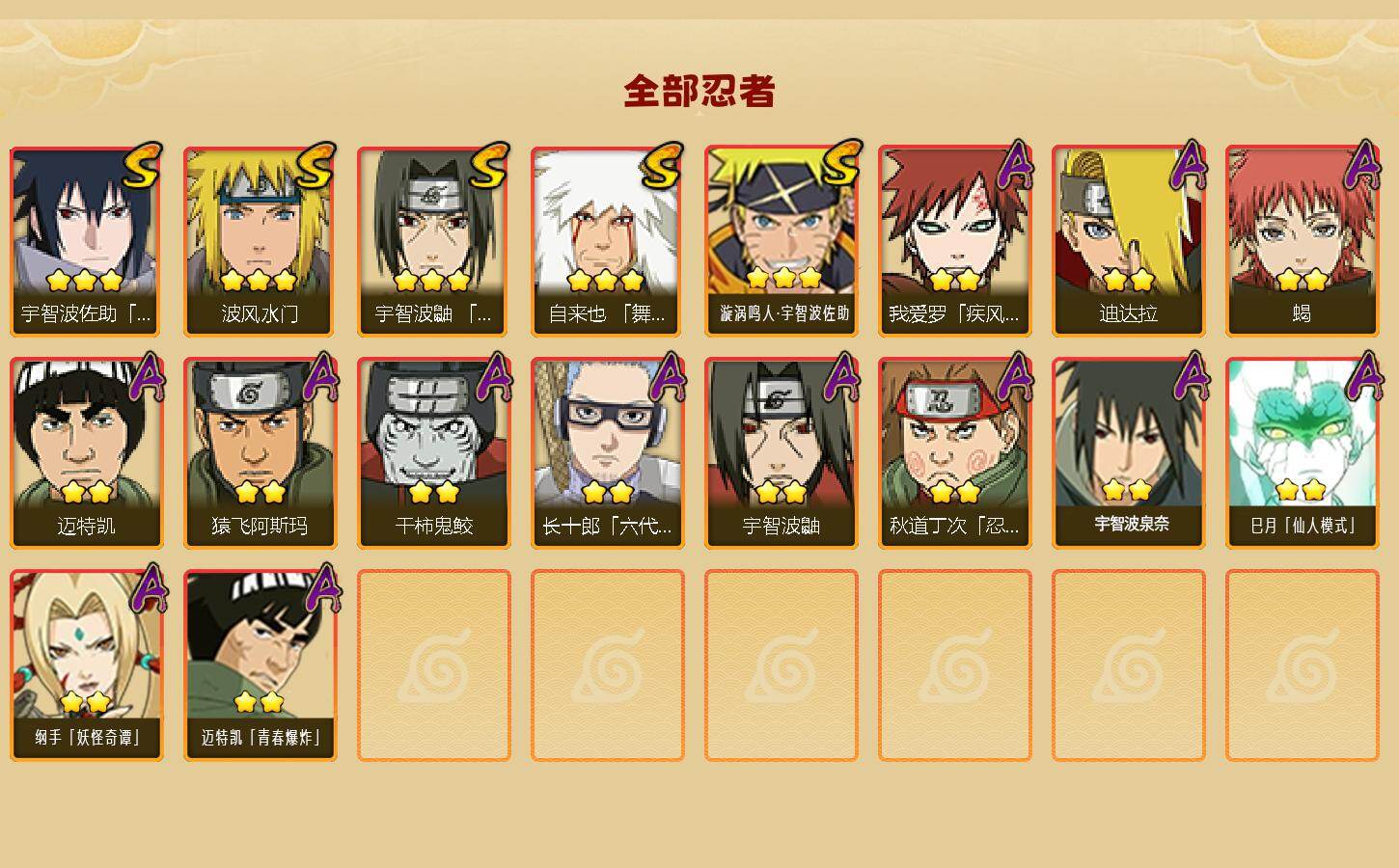The width and height of the screenshot is (1399, 868).
Task: Click the S rank badge on 宇智波佐助
Action: (142, 166)
